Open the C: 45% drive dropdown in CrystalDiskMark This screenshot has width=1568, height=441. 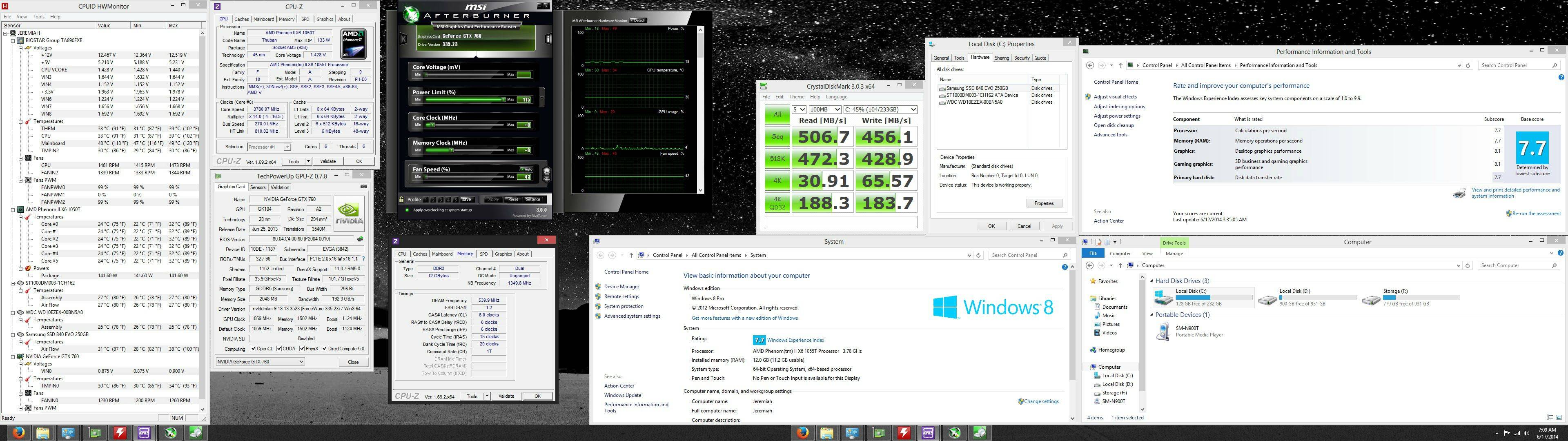coord(880,110)
